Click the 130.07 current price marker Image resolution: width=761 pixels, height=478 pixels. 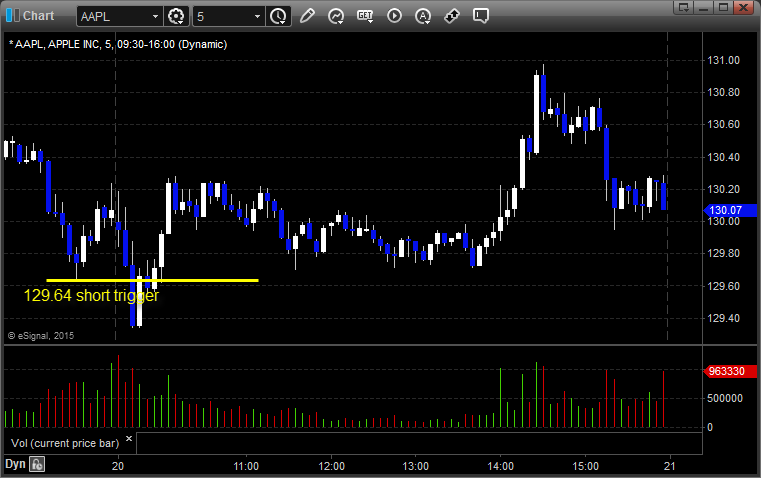(730, 210)
